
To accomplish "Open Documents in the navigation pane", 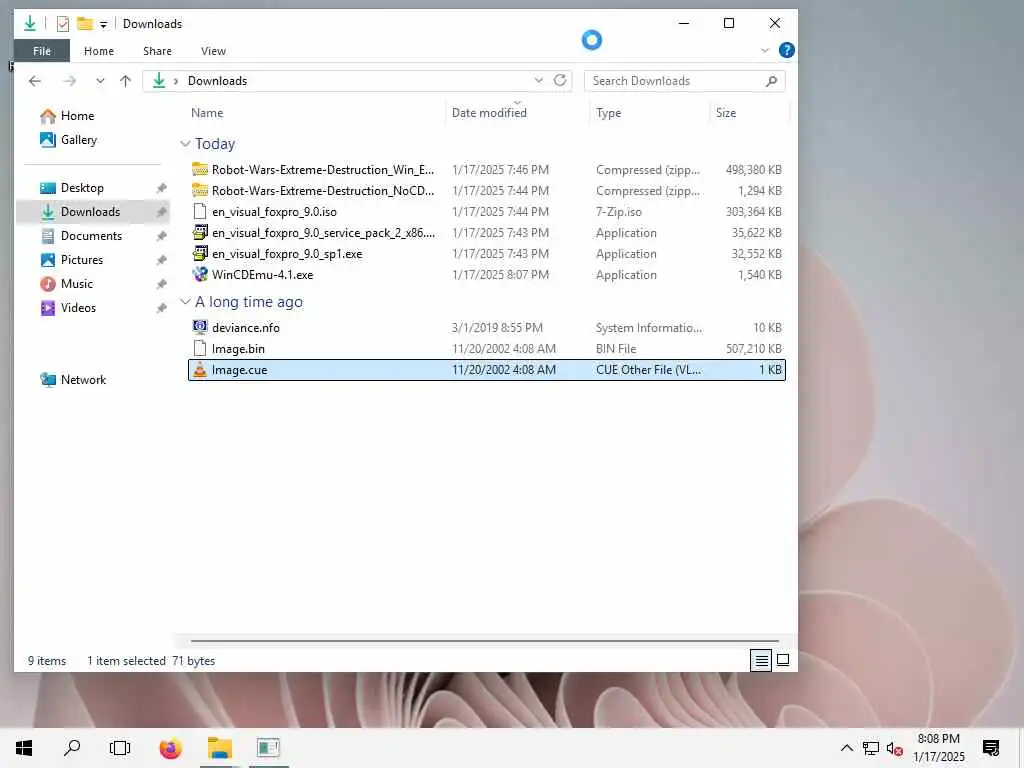I will click(x=91, y=236).
